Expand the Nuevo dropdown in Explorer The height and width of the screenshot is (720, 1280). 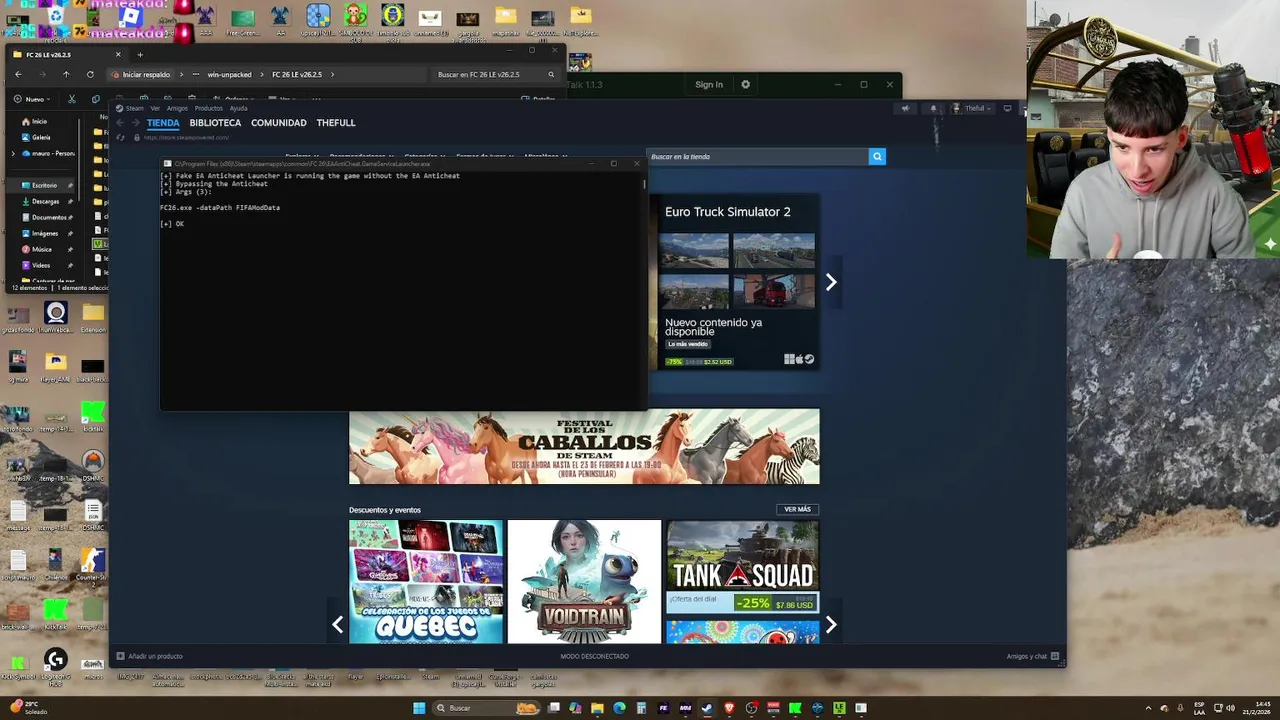coord(31,99)
